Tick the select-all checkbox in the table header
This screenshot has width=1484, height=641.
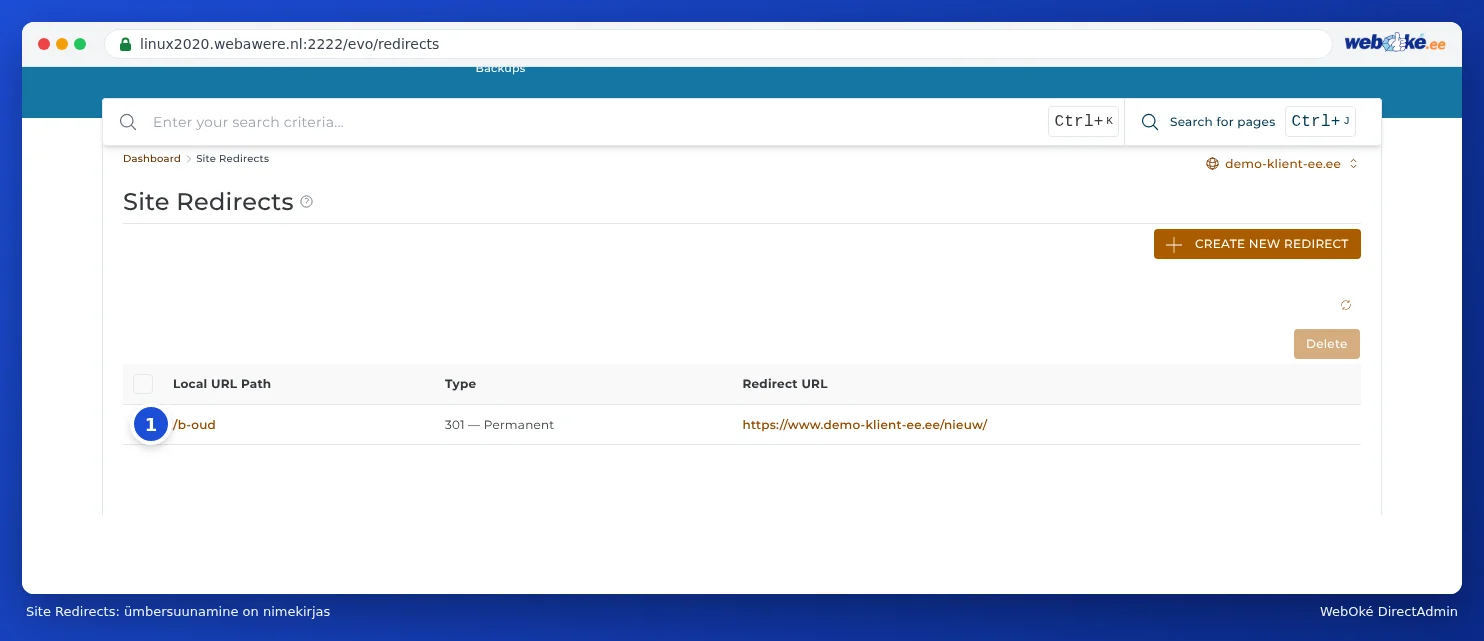point(143,384)
